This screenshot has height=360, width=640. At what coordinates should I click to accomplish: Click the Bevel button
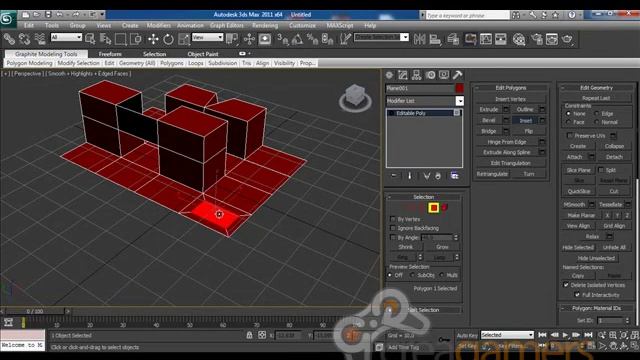489,120
